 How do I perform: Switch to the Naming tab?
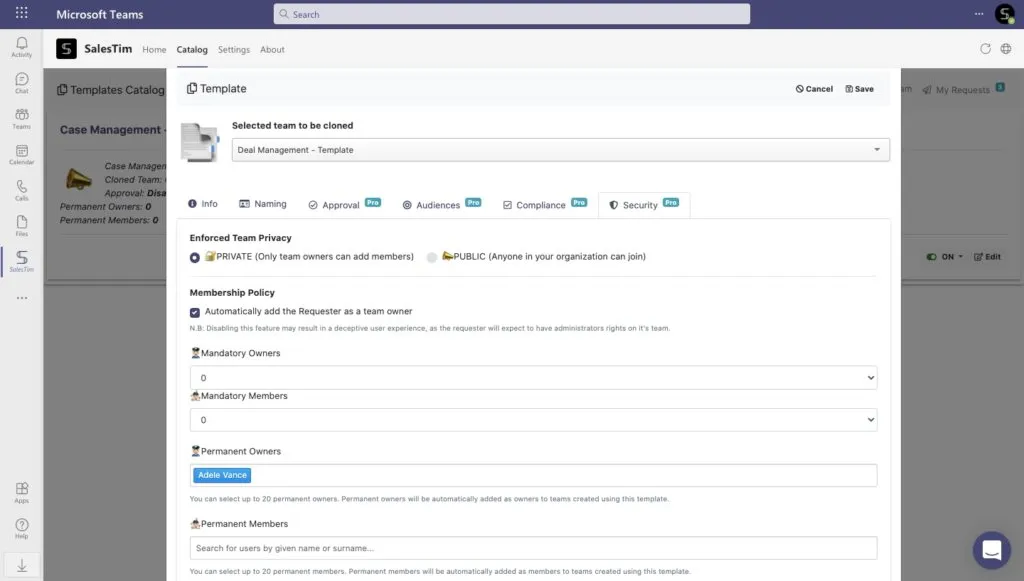tap(263, 204)
